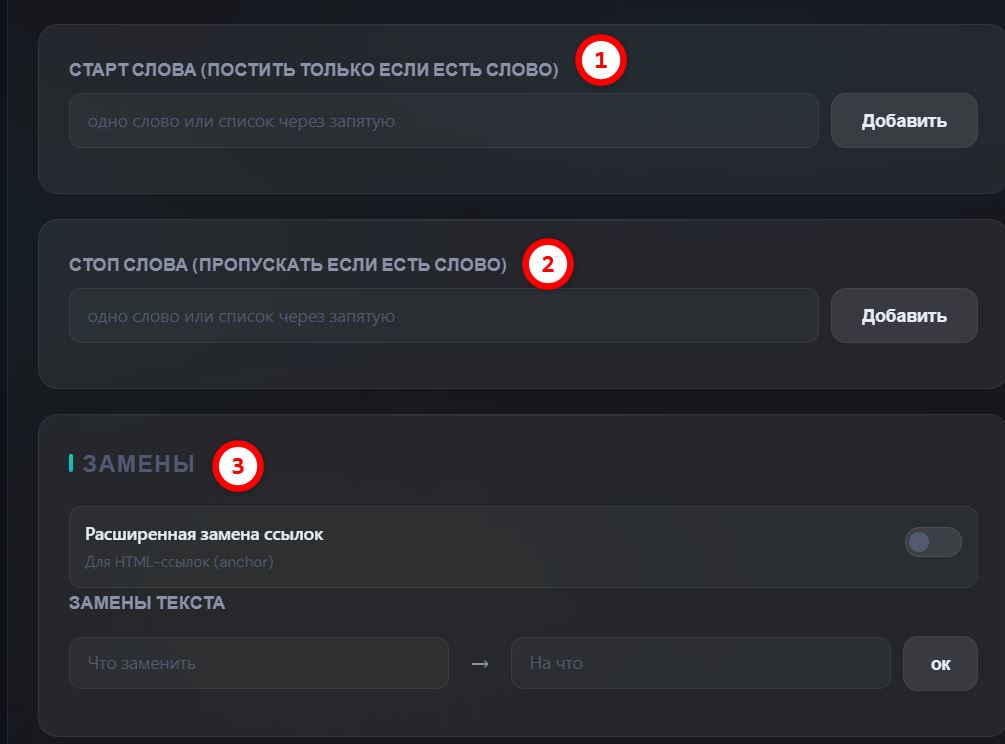Click the Для HTML-ссылок (anchor) subtitle
Viewport: 1005px width, 744px height.
pyautogui.click(x=179, y=562)
